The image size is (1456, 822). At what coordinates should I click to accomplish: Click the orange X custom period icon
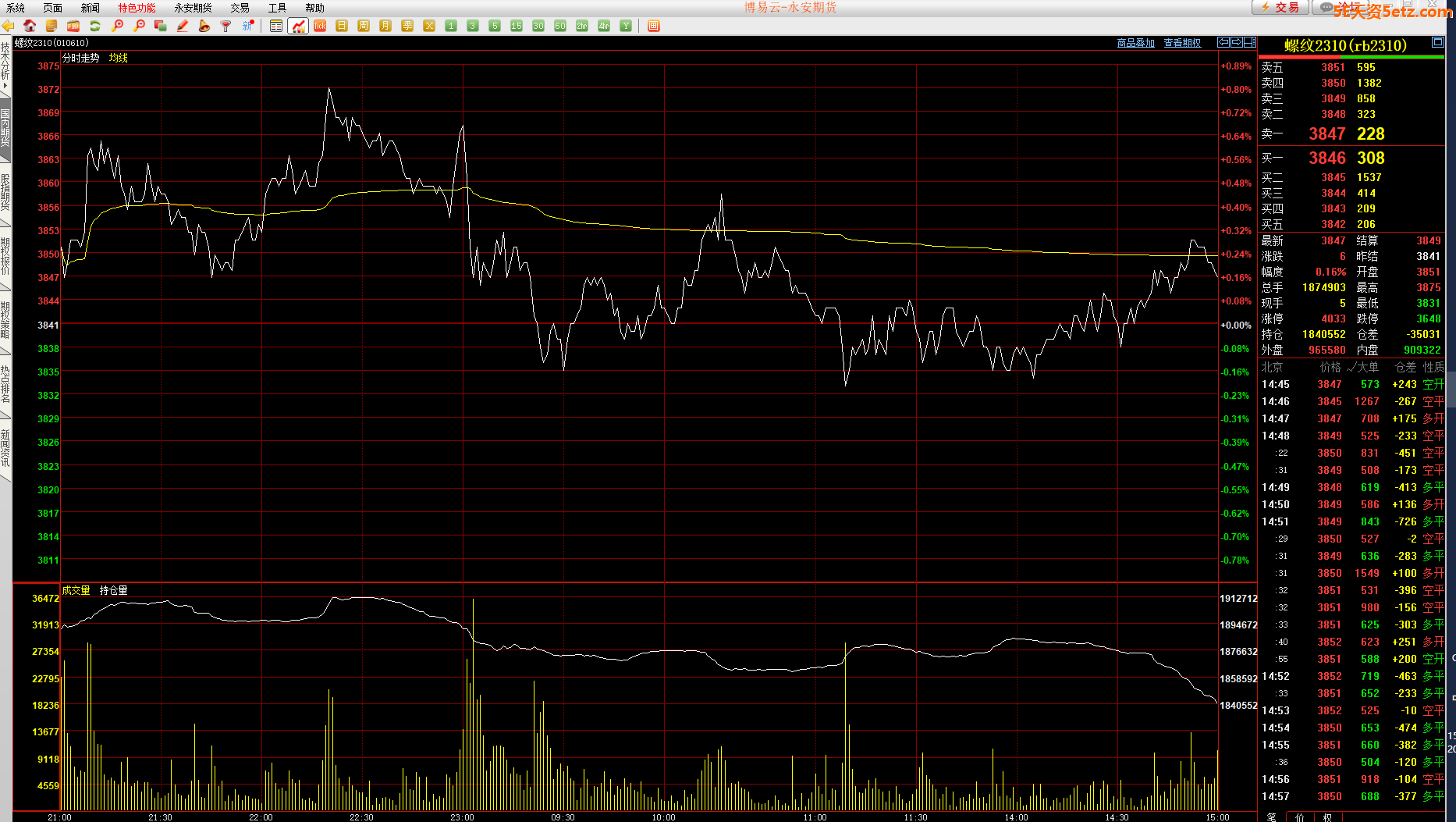pos(429,26)
